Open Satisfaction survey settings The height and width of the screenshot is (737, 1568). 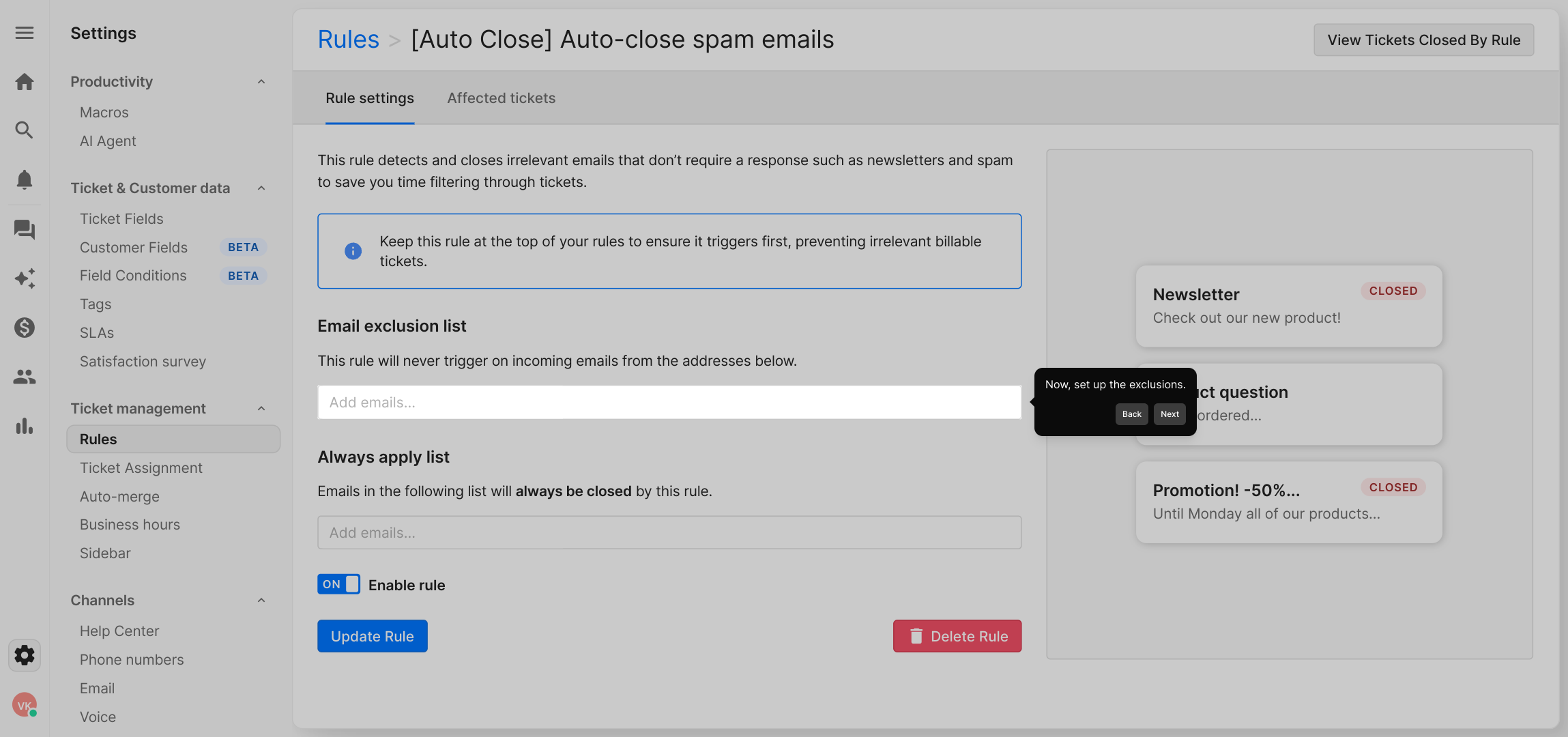pos(143,362)
